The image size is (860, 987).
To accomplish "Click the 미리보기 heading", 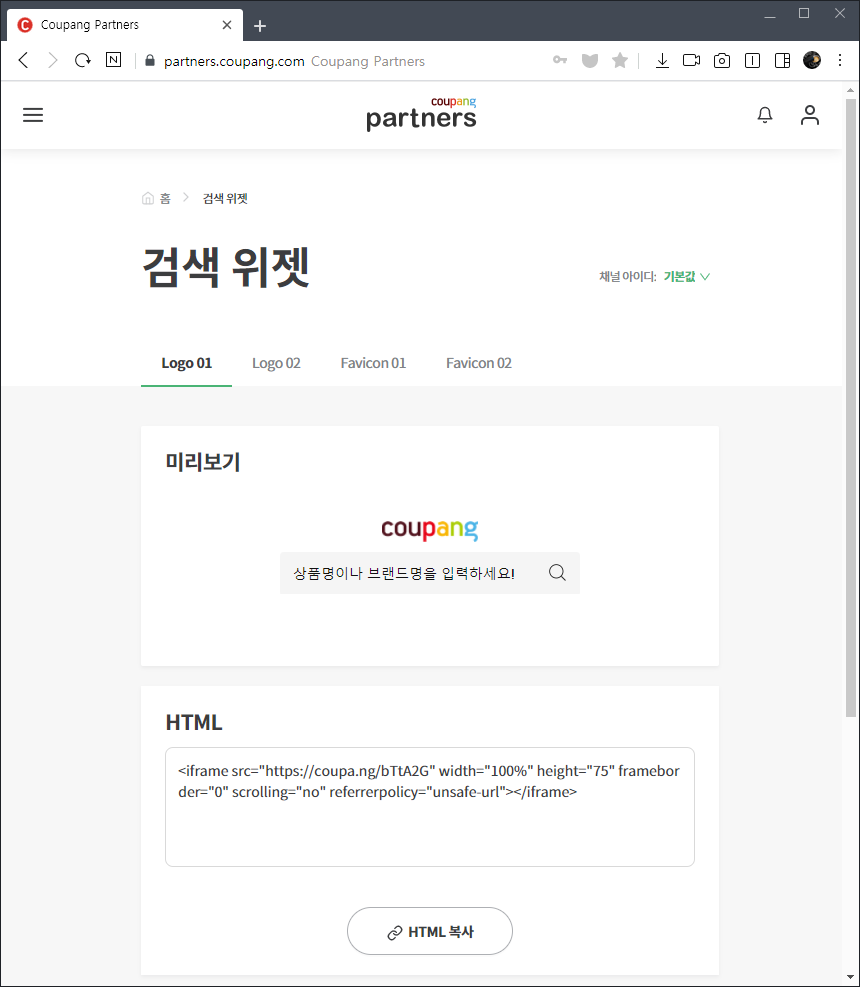I will (x=203, y=462).
